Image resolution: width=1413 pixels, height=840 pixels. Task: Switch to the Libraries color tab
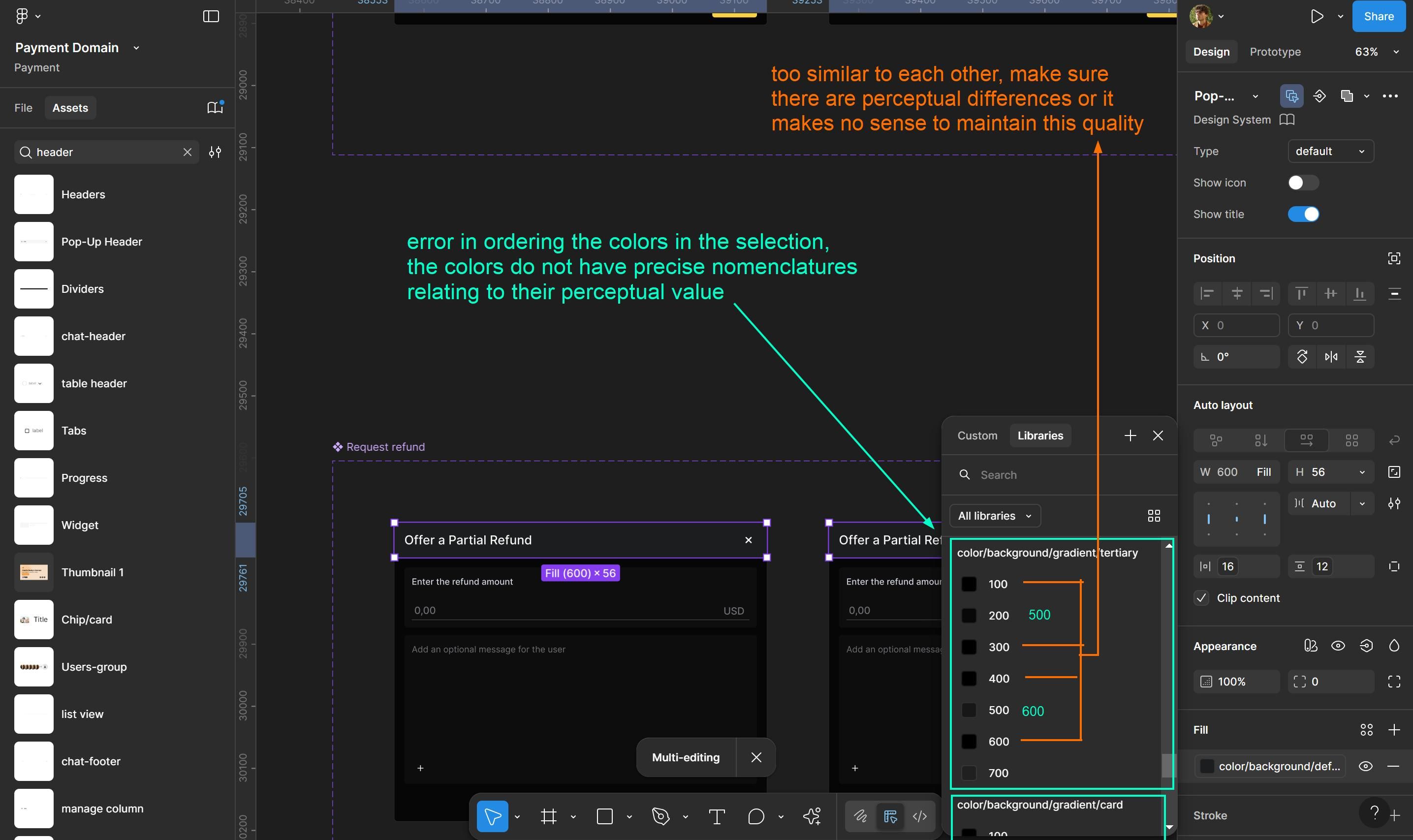(x=1040, y=436)
